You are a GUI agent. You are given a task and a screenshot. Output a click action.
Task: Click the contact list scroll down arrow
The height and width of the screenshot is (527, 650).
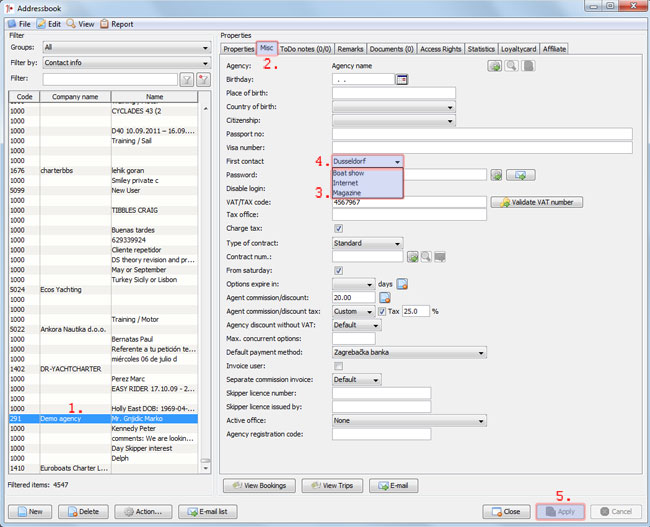(206, 468)
